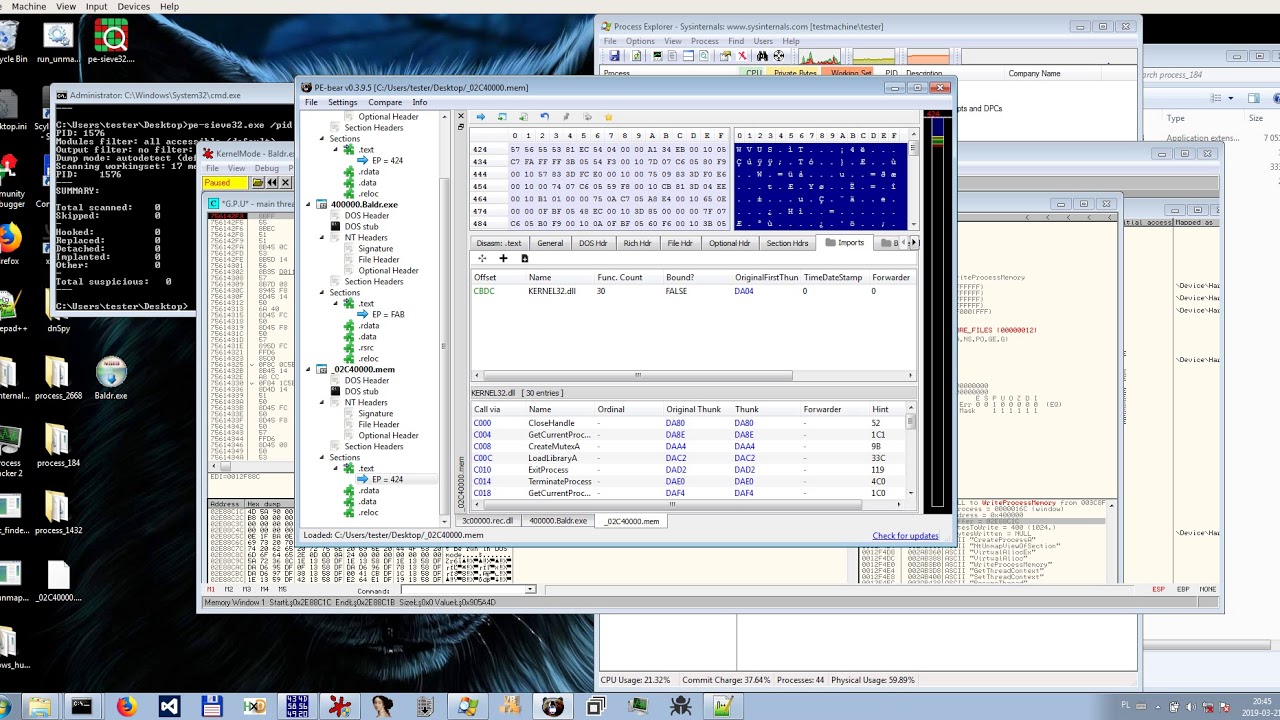
Task: Click the Firefox icon in the taskbar
Action: click(x=126, y=706)
